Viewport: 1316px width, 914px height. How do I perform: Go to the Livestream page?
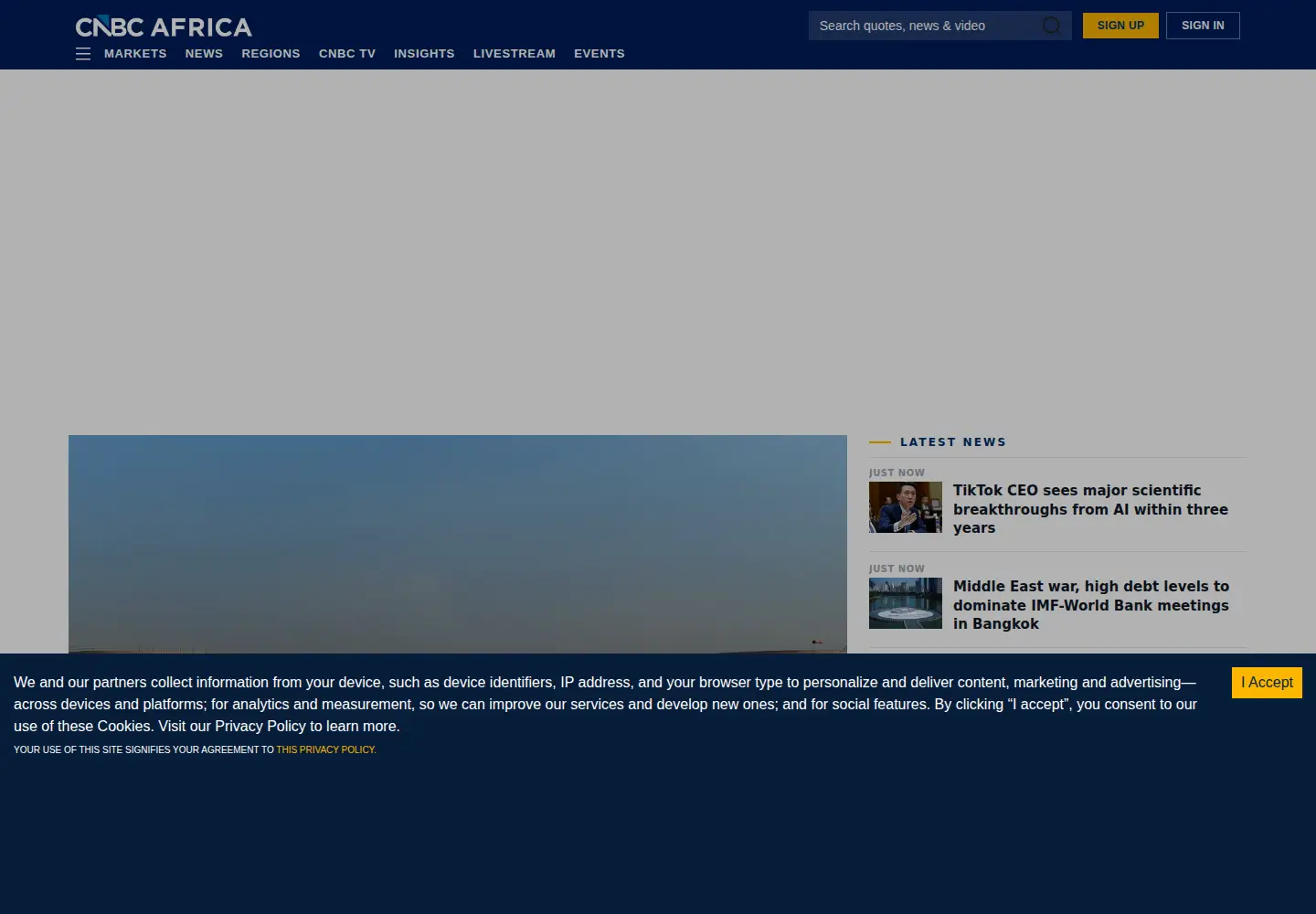pyautogui.click(x=515, y=54)
